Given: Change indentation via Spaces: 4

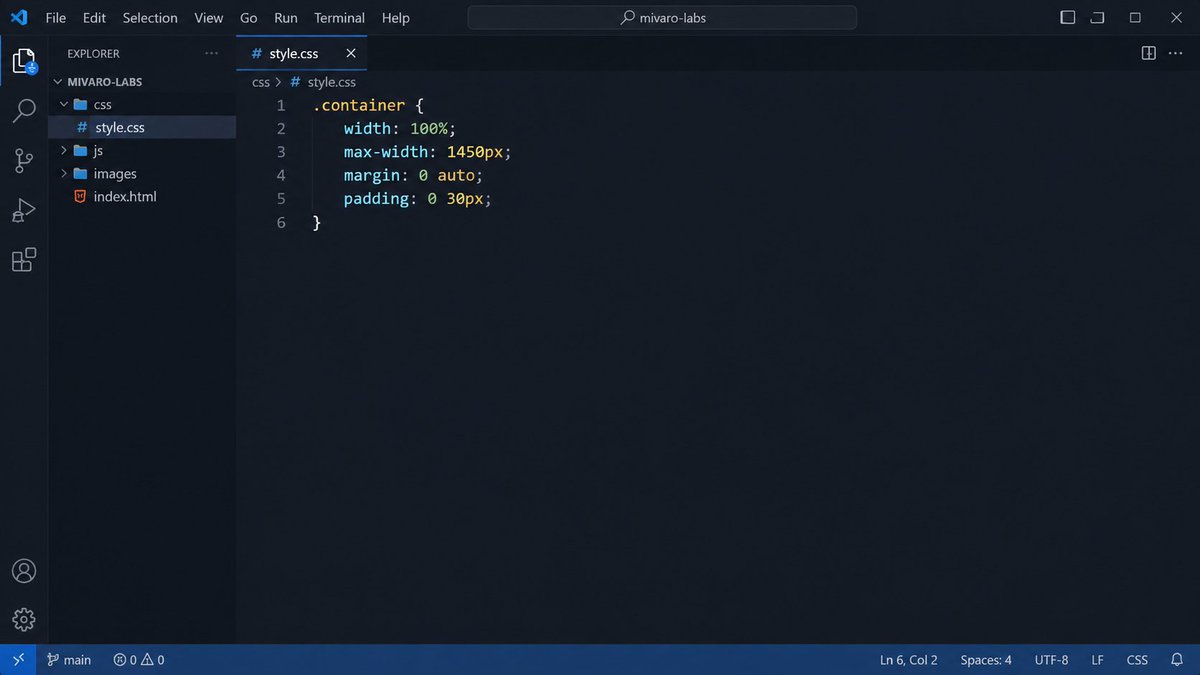Looking at the screenshot, I should (x=986, y=660).
